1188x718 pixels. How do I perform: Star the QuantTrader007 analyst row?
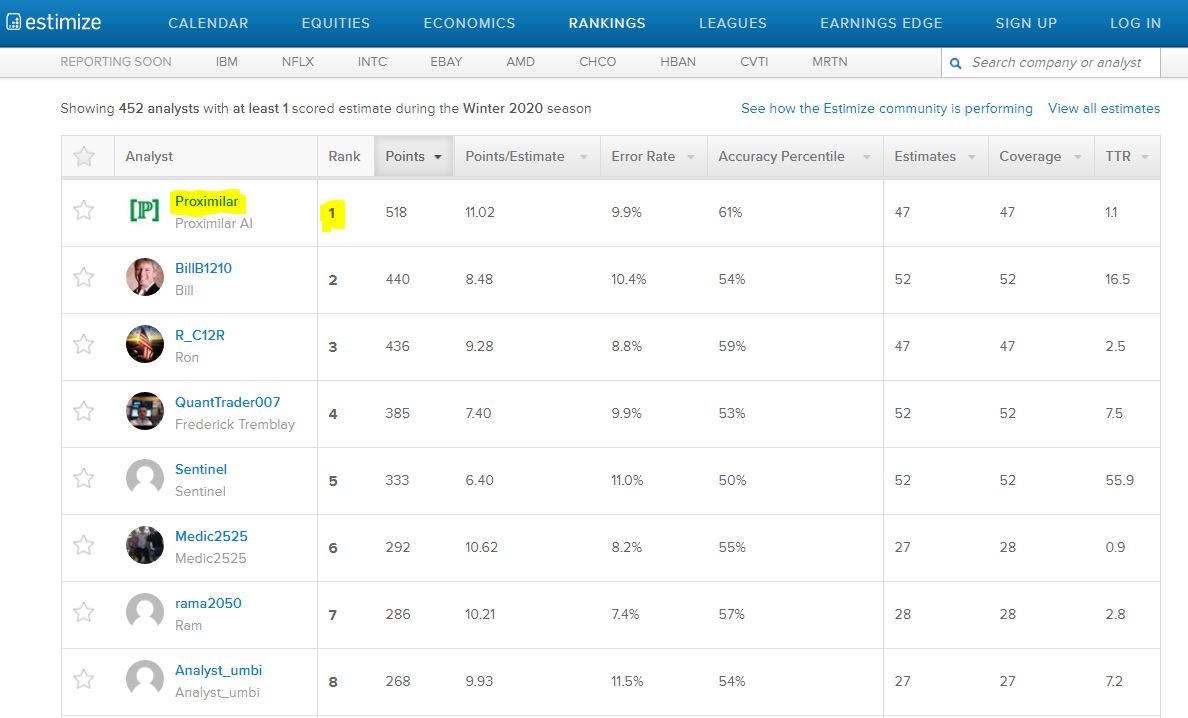[83, 411]
